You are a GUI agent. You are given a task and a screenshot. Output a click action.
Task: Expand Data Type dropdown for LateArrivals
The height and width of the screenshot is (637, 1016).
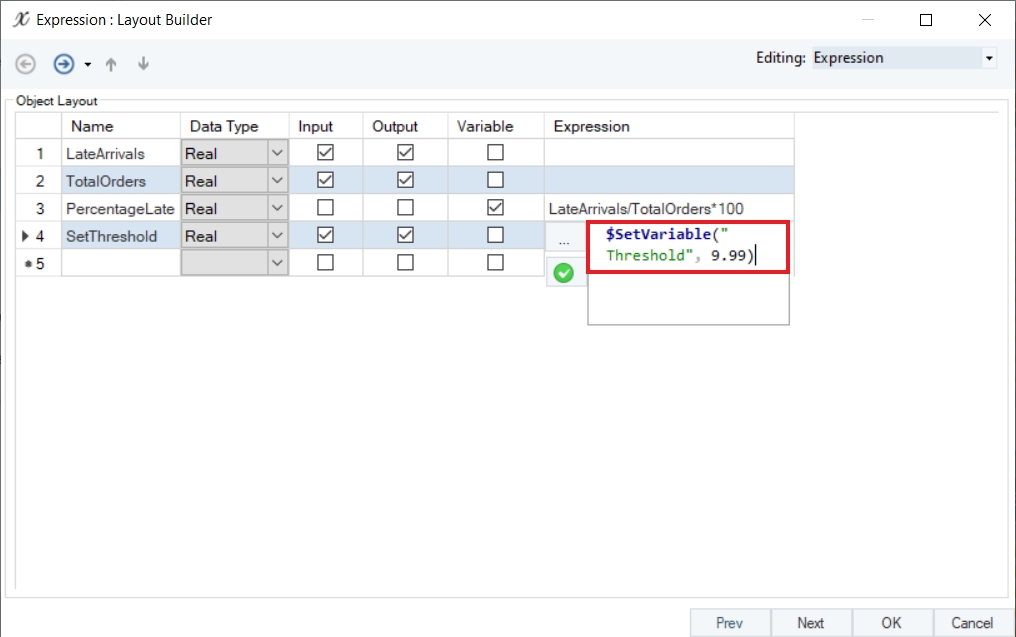pyautogui.click(x=278, y=153)
